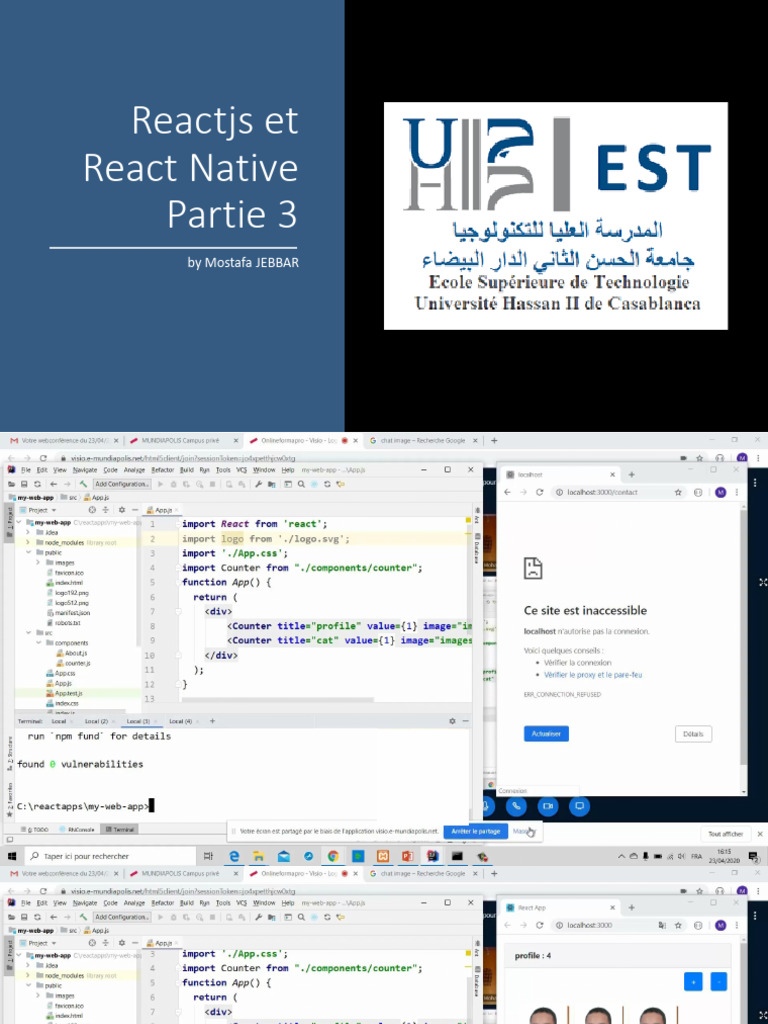The width and height of the screenshot is (768, 1024).
Task: Bookmark the localhost page with the star icon
Action: coord(677,492)
